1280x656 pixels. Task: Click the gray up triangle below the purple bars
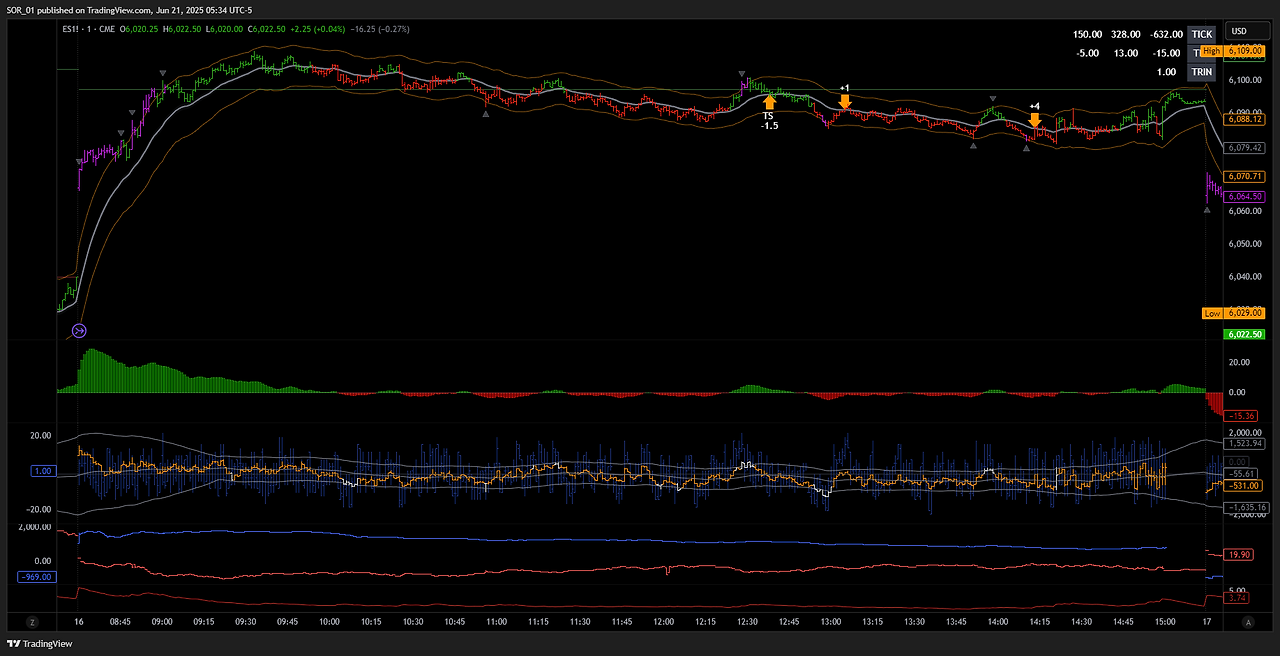1207,209
